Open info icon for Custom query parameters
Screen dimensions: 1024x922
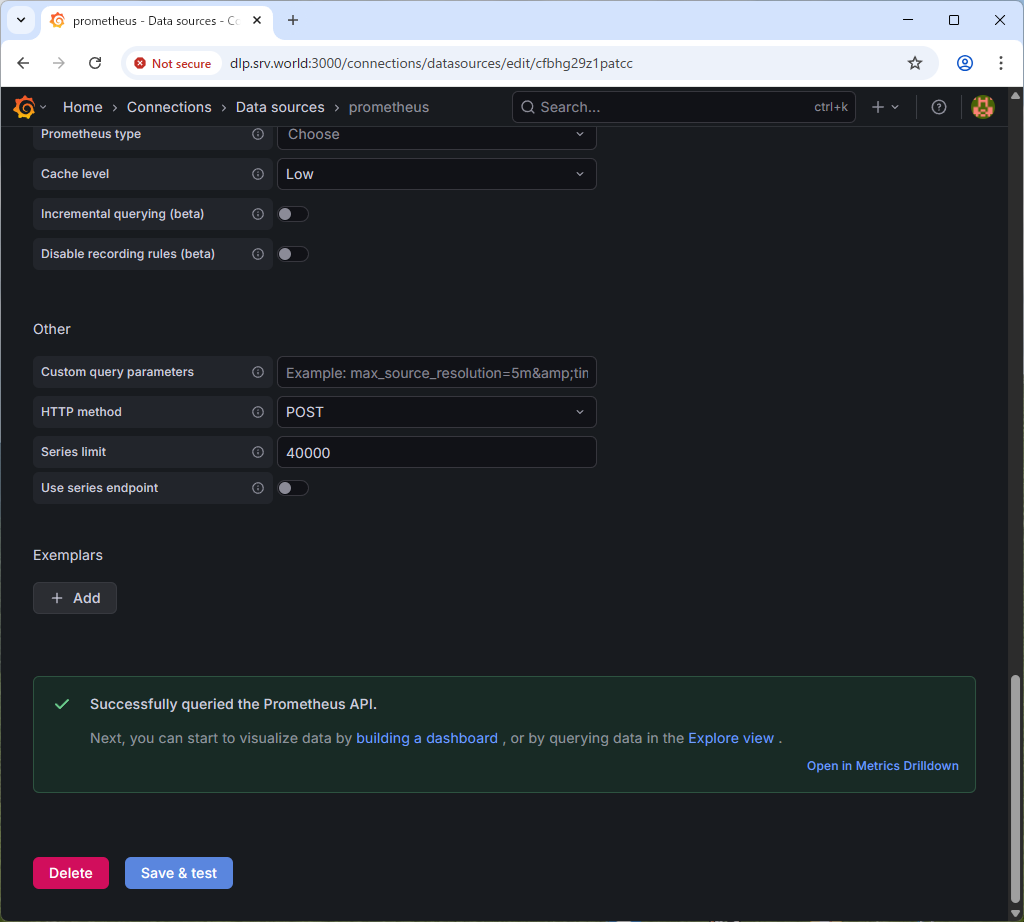[258, 372]
